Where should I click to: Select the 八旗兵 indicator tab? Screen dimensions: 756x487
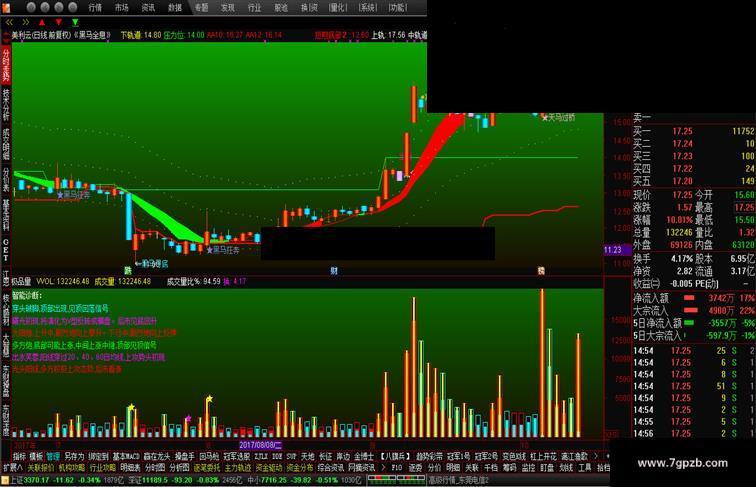395,456
